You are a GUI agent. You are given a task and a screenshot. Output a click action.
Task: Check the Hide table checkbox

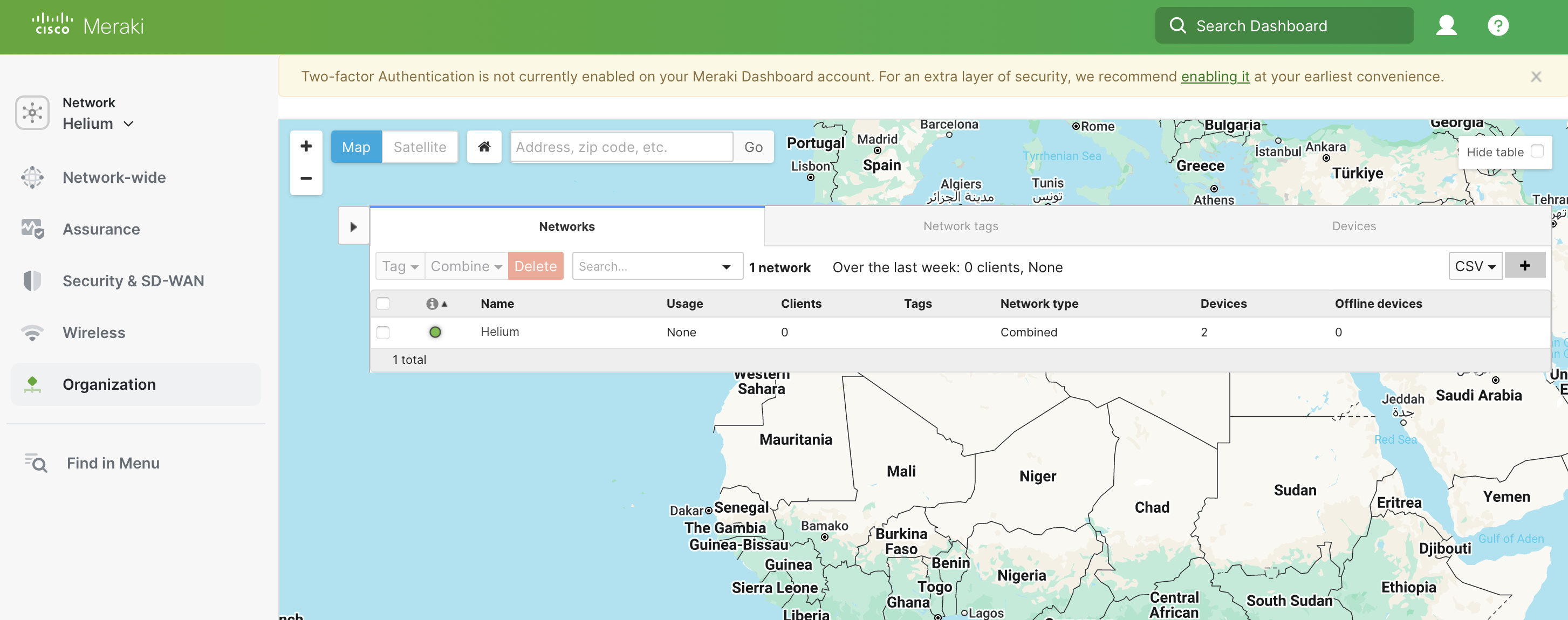pyautogui.click(x=1537, y=151)
